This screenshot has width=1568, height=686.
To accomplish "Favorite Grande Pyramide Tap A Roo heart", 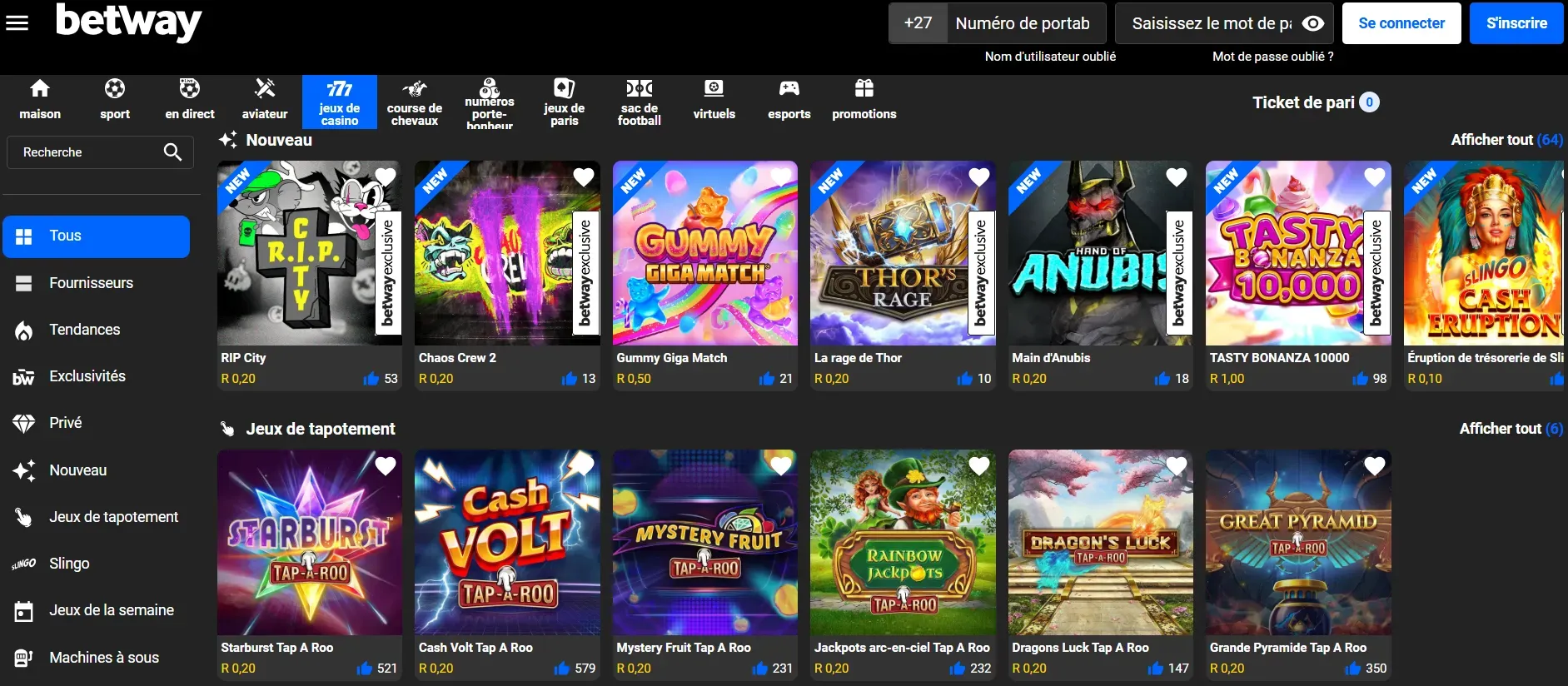I will pos(1375,466).
